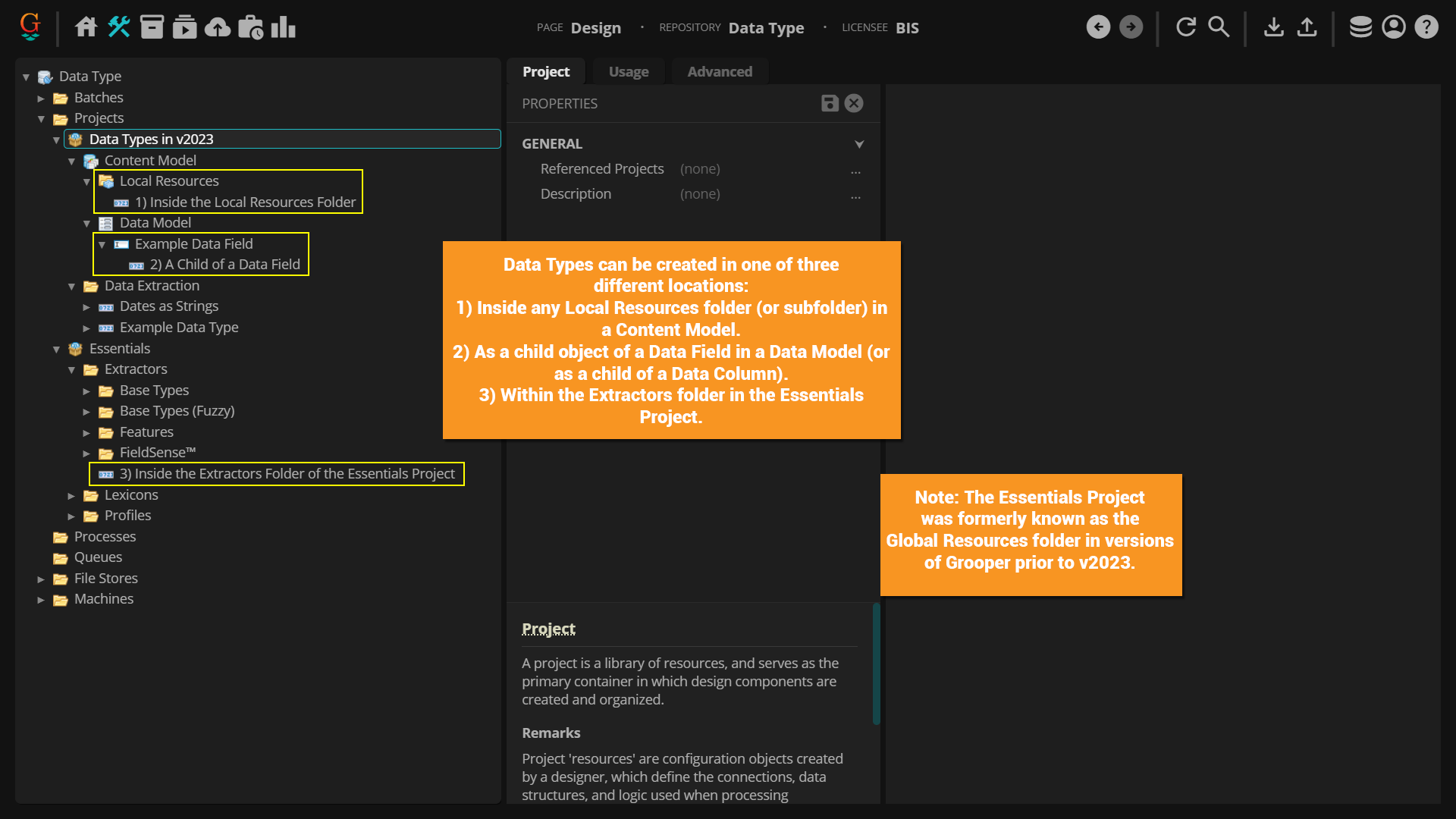Viewport: 1456px width, 819px height.
Task: Collapse the Essentials project node
Action: [x=56, y=349]
